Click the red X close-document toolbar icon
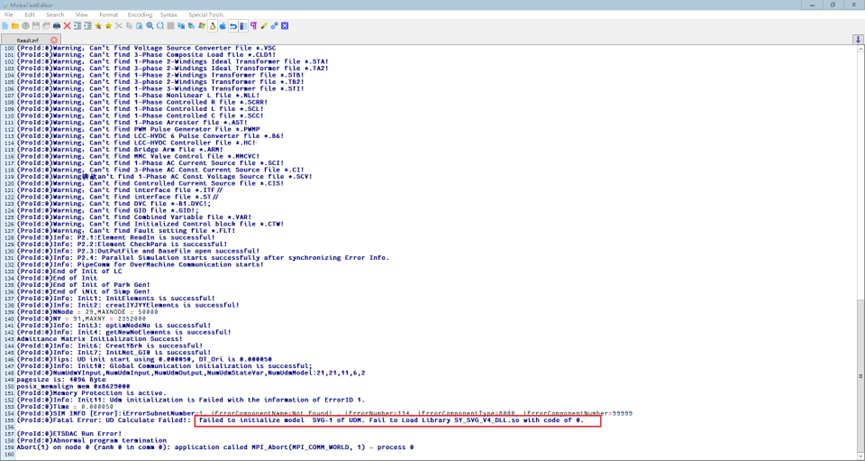Viewport: 865px width, 461px height. [67, 25]
